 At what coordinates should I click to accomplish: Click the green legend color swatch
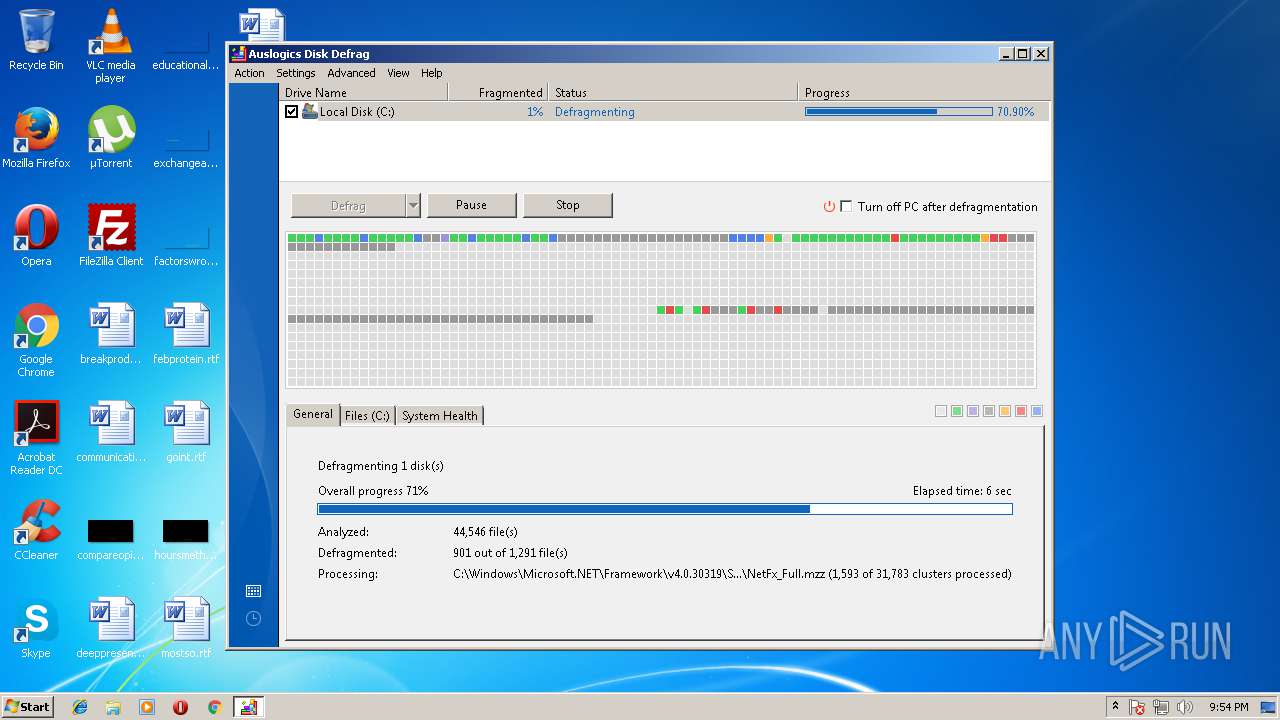tap(957, 411)
